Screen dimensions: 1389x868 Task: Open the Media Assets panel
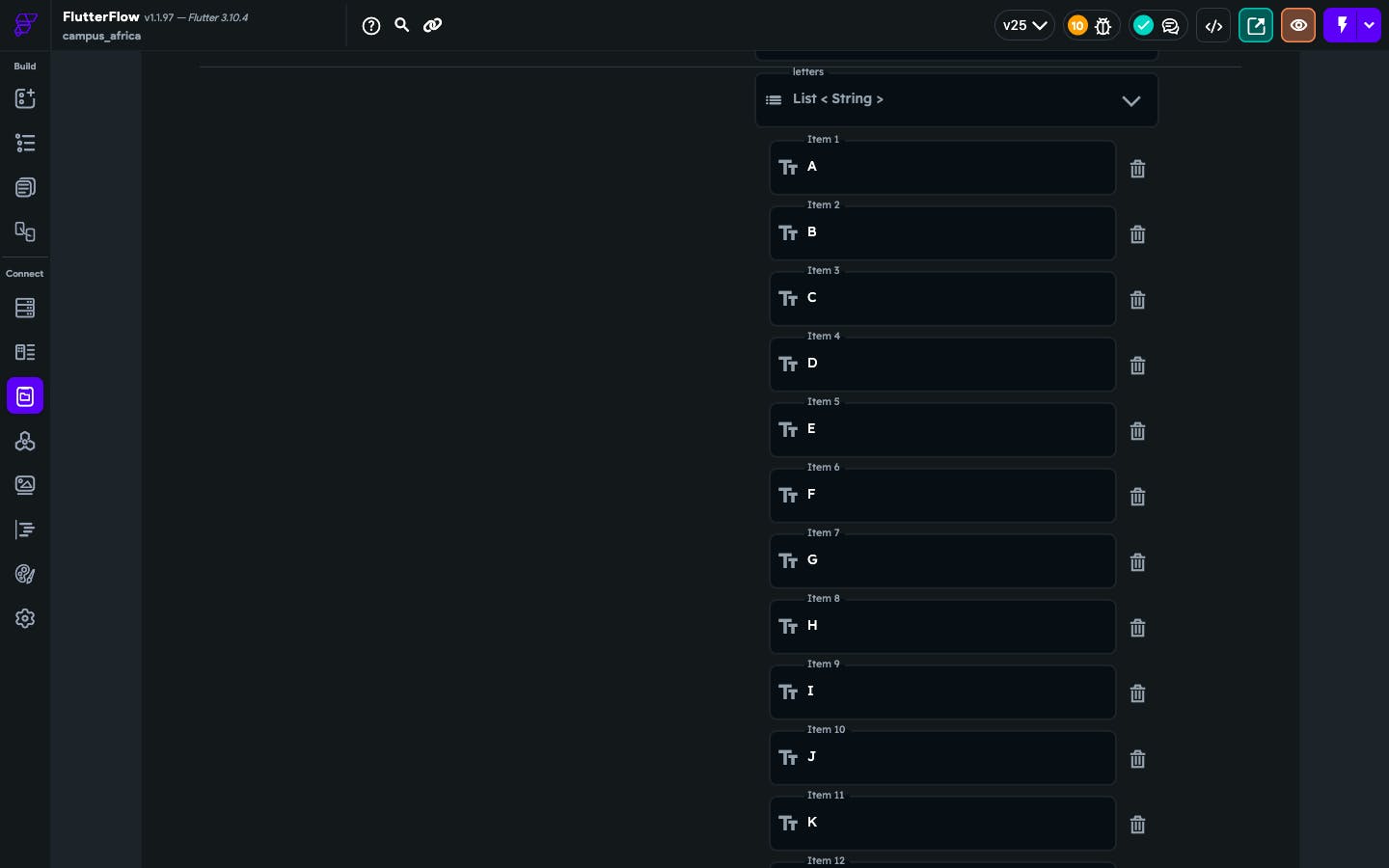(25, 485)
